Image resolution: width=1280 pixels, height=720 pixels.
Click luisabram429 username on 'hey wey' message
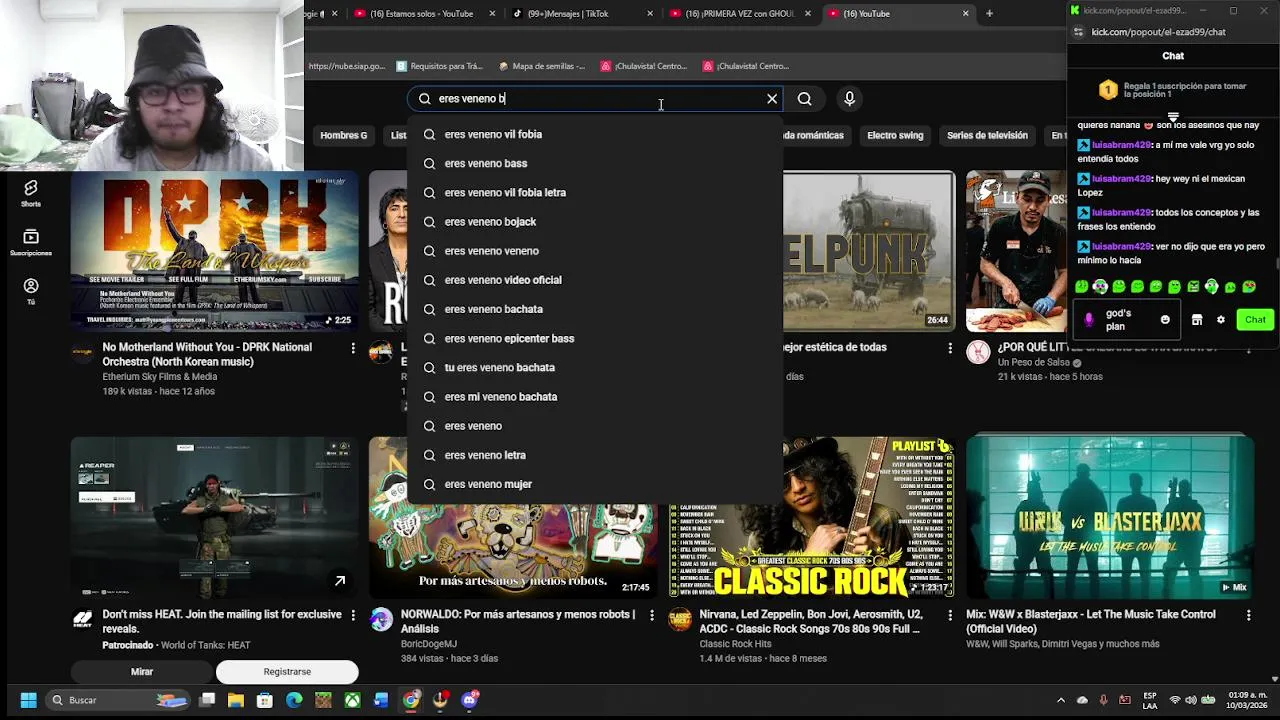point(1121,179)
